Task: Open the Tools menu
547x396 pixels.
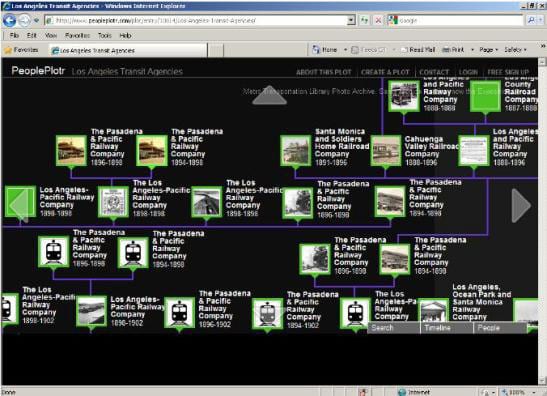Action: [x=105, y=35]
